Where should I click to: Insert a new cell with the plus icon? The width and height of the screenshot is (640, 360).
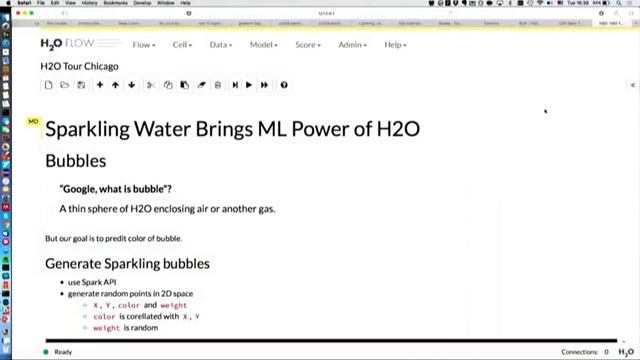pos(100,85)
